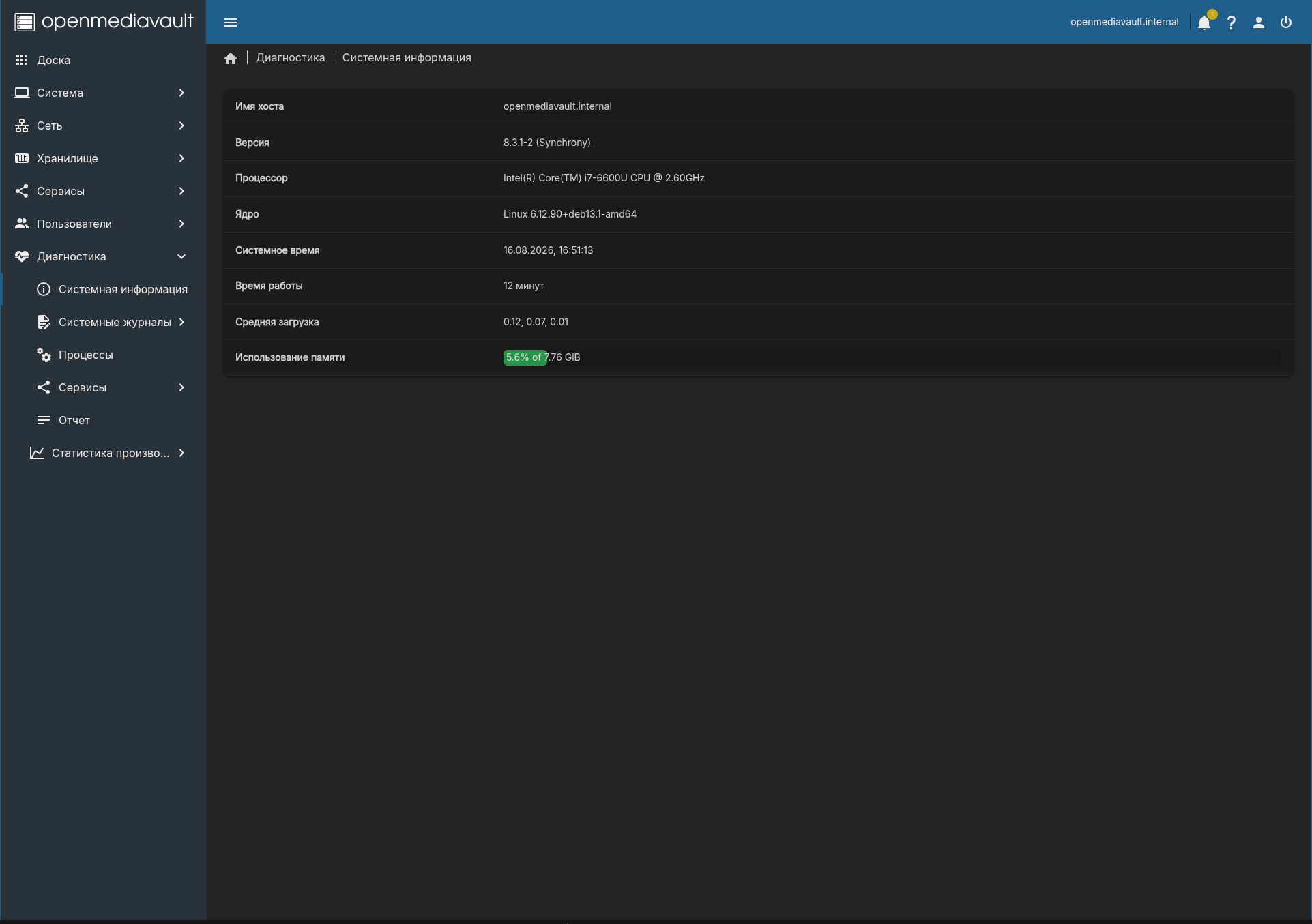Click system time 16.08.2026, 16:51:13

click(x=549, y=250)
